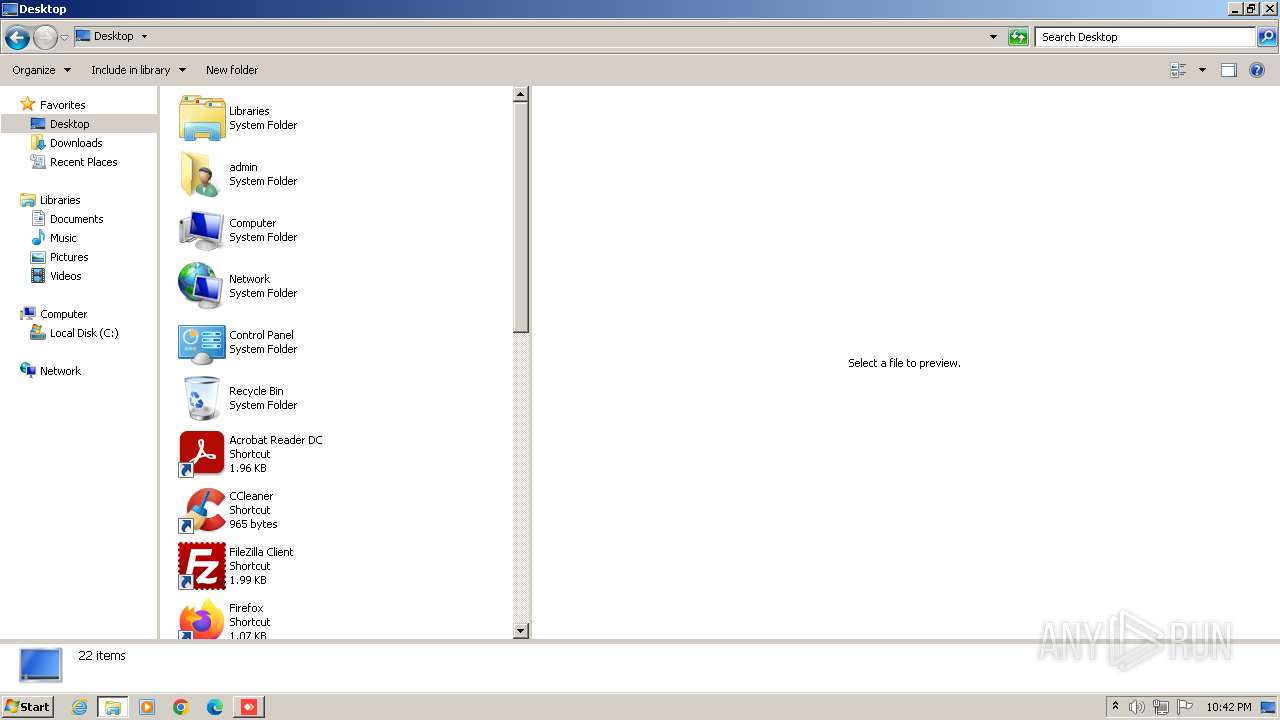The image size is (1280, 720).
Task: Select the Libraries system folder icon
Action: point(202,118)
